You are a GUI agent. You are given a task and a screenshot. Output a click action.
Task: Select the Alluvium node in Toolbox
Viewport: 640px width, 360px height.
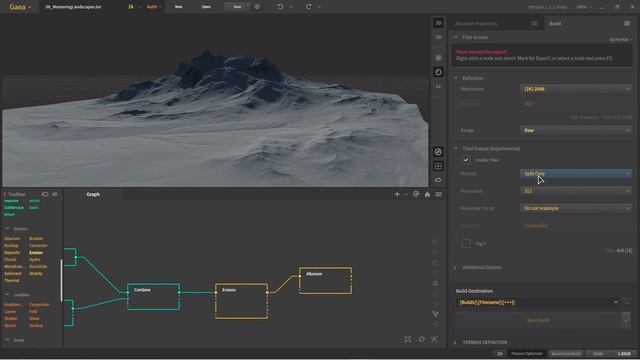[12, 238]
